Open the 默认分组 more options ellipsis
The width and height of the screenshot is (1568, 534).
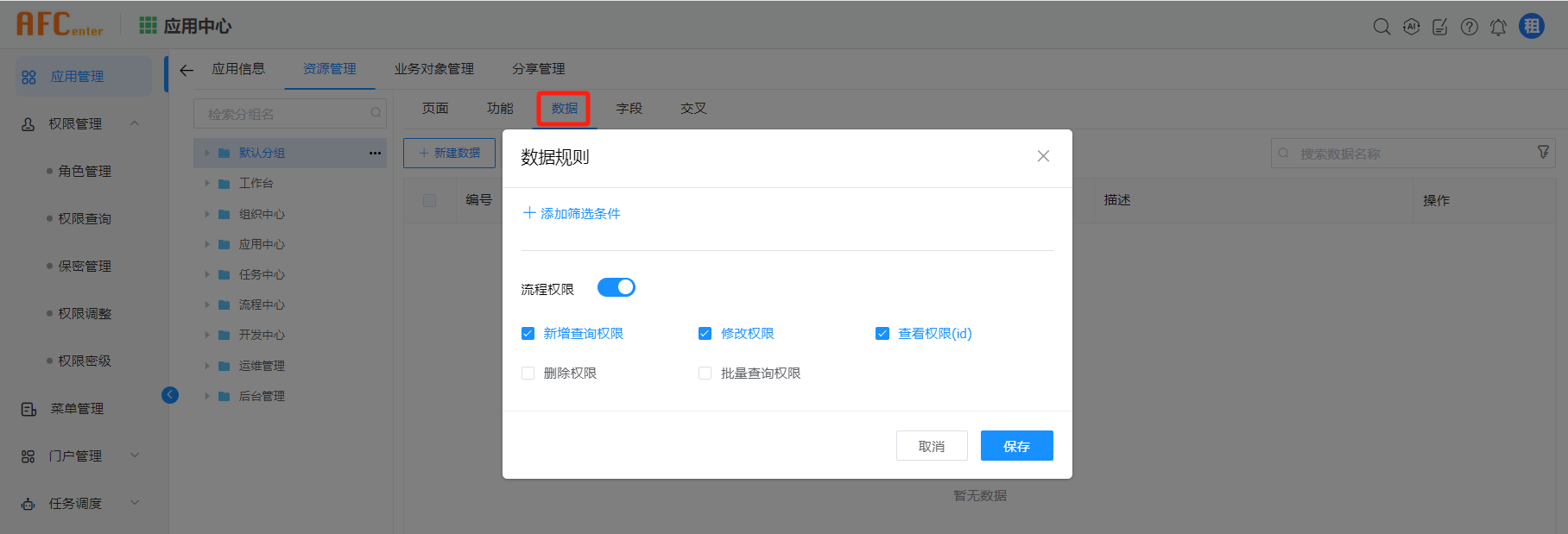point(375,153)
